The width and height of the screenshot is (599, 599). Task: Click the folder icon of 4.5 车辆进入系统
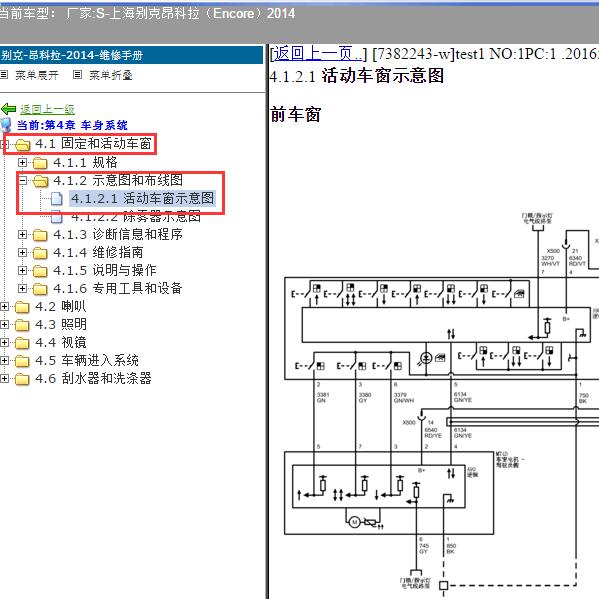[22, 361]
